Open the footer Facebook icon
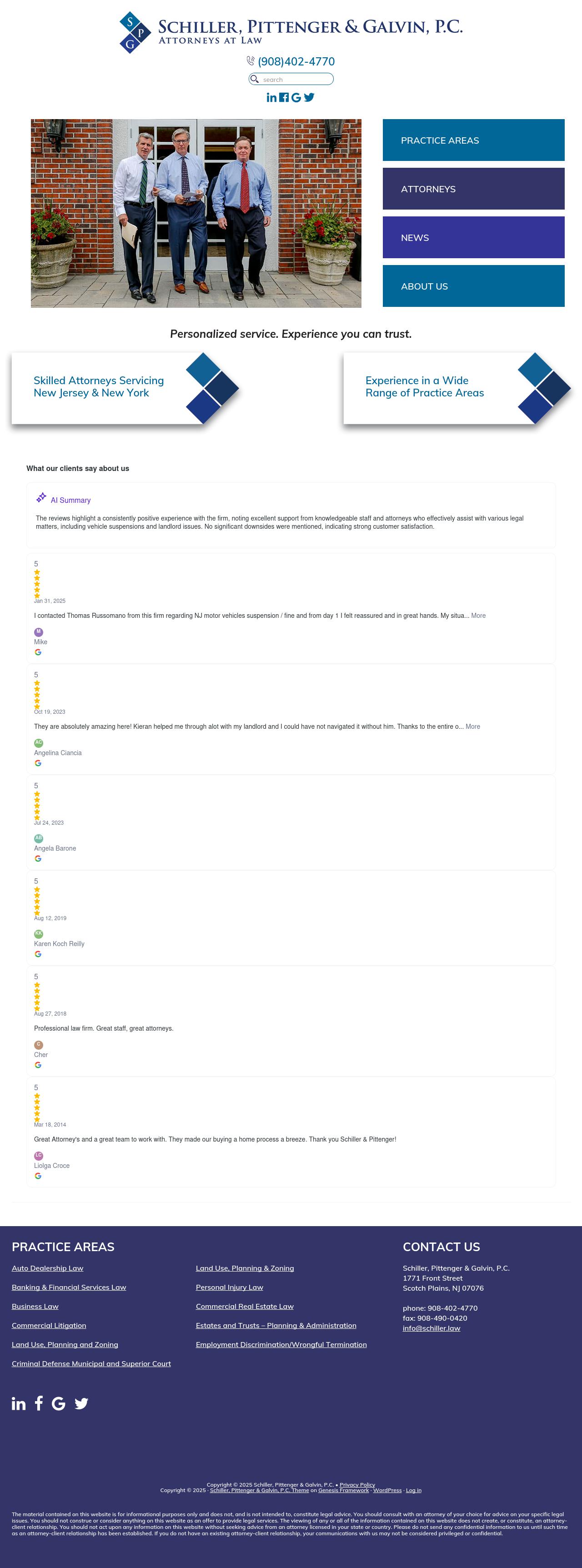The image size is (582, 1568). point(39,1403)
